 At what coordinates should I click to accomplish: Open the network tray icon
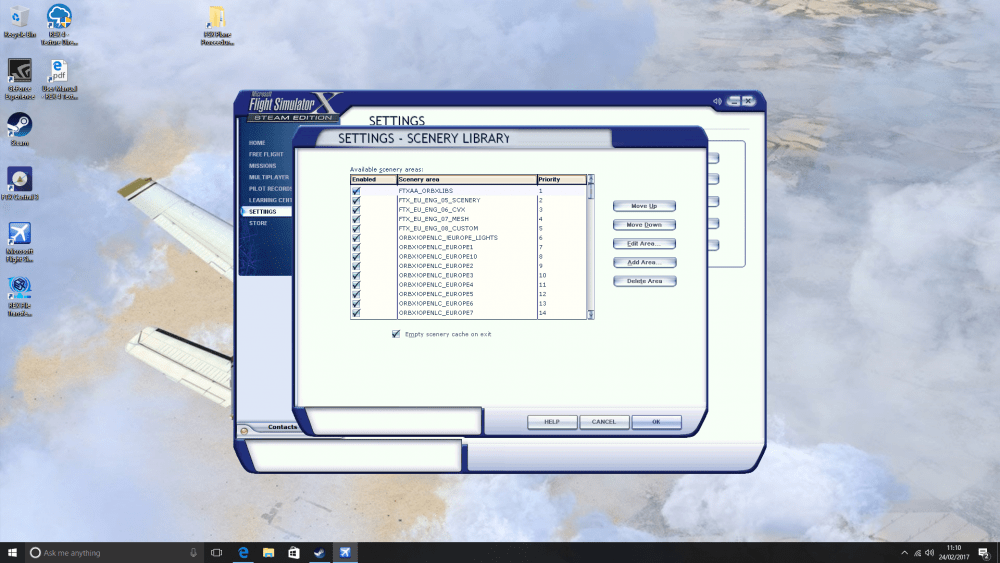point(917,553)
